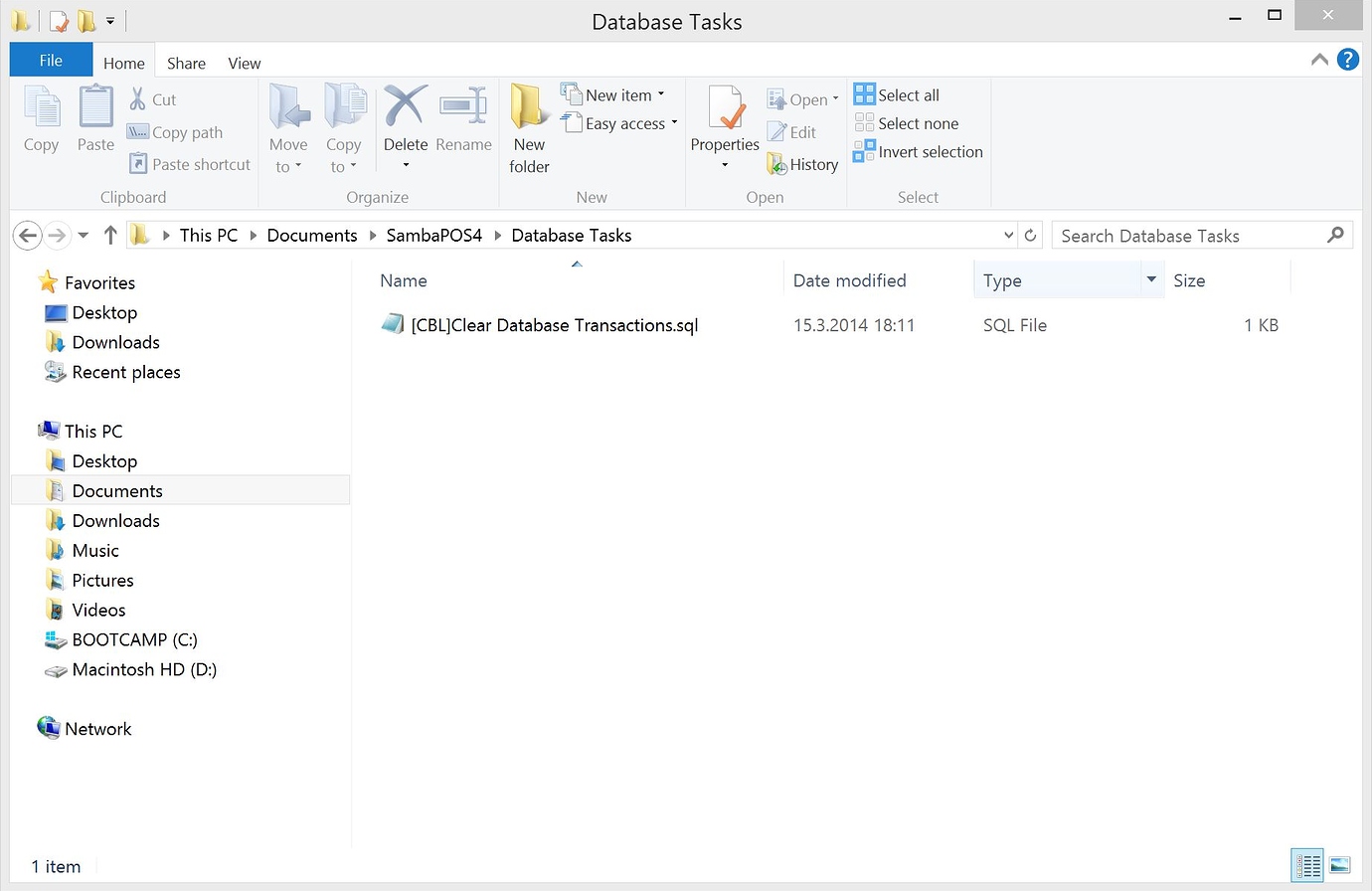Enable Select all in the Select group
This screenshot has height=891, width=1372.
(x=896, y=93)
